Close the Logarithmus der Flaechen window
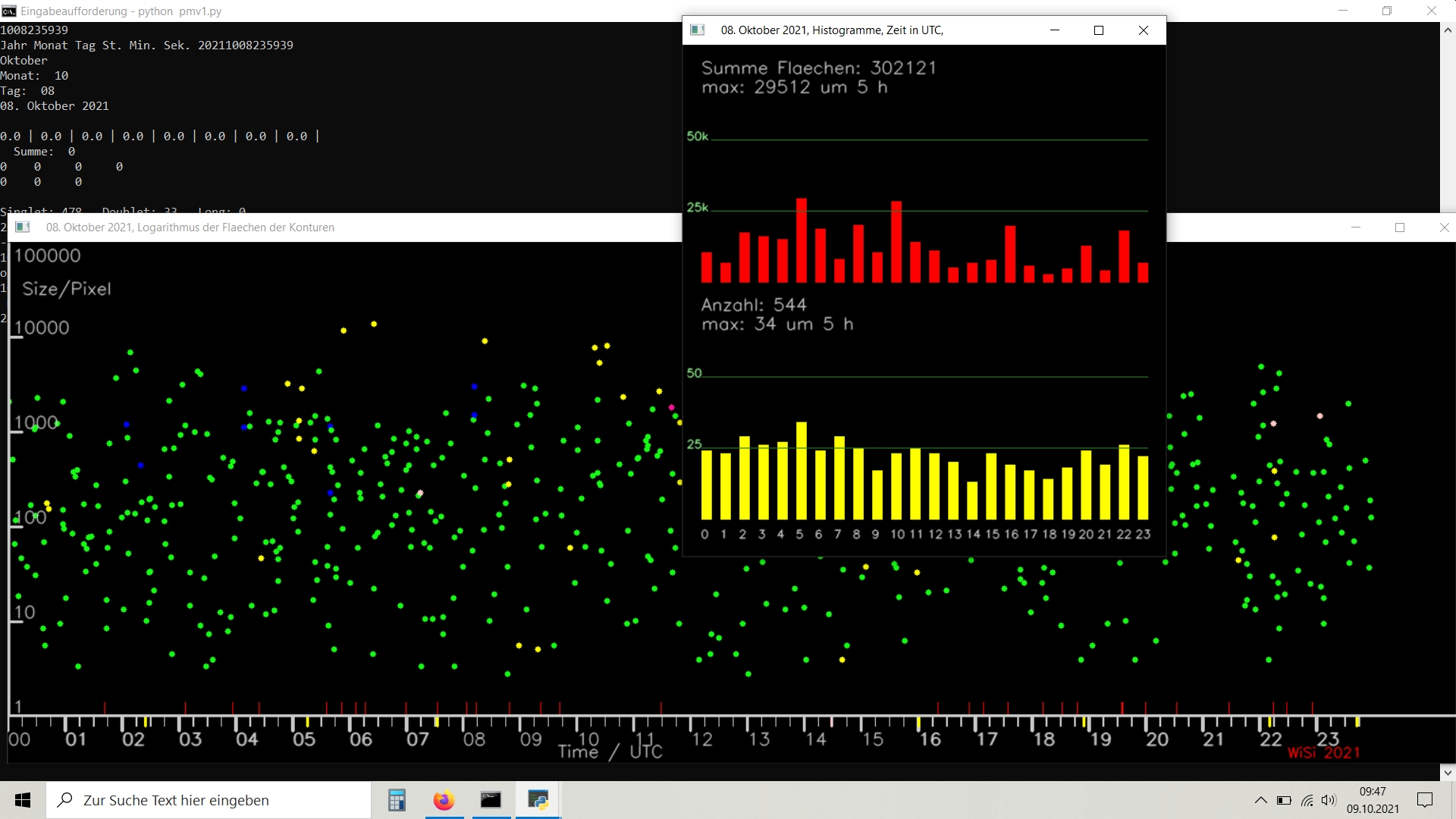This screenshot has height=819, width=1456. click(x=1444, y=227)
